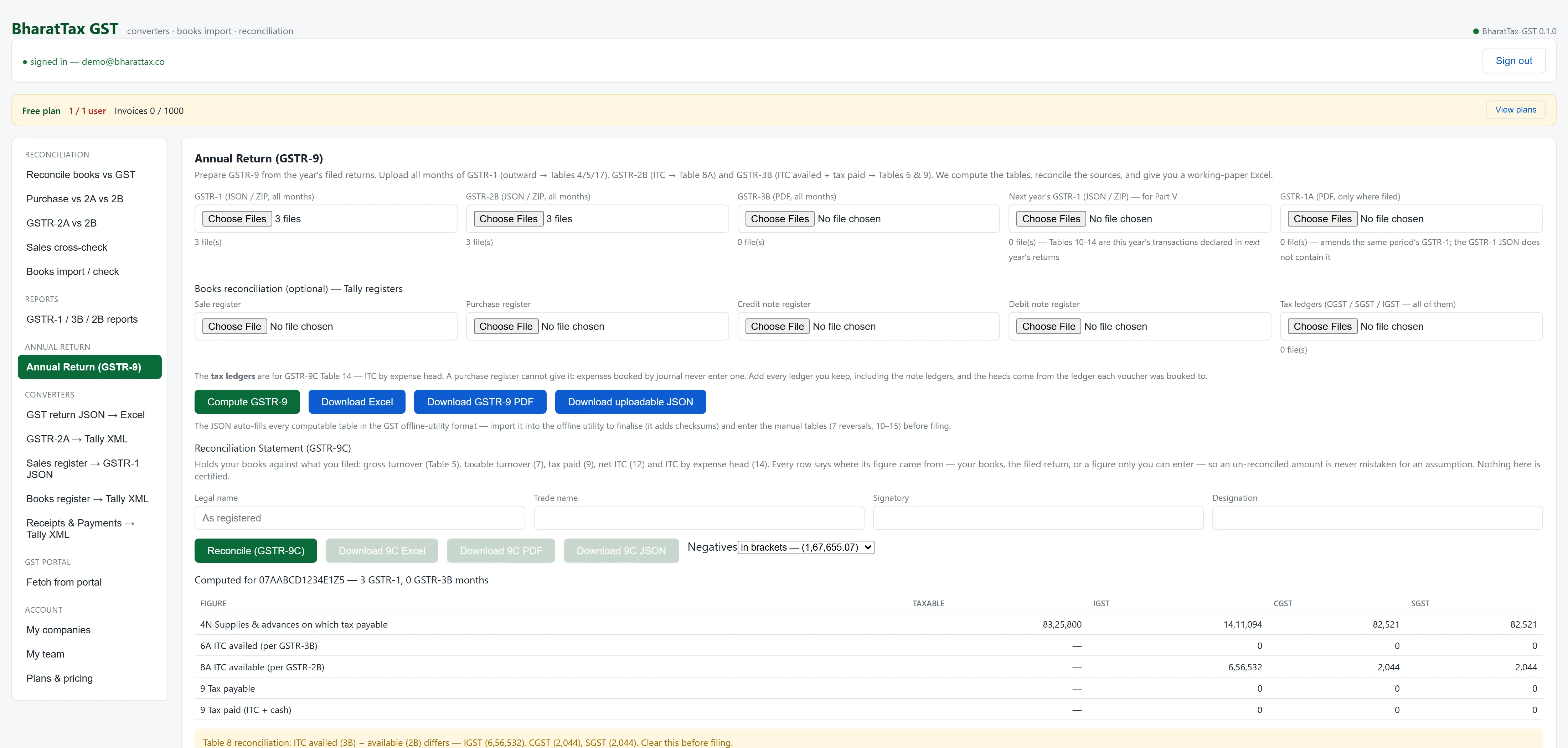The height and width of the screenshot is (748, 1568).
Task: Click the signed in email demo@bharattax.co
Action: pyautogui.click(x=123, y=62)
